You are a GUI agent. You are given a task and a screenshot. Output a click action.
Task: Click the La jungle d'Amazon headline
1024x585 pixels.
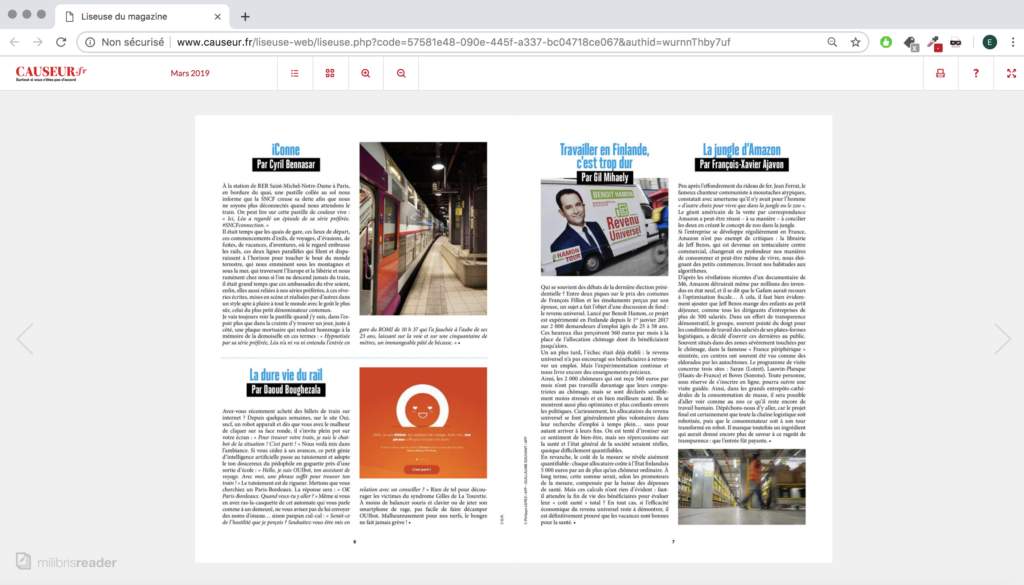tap(741, 150)
